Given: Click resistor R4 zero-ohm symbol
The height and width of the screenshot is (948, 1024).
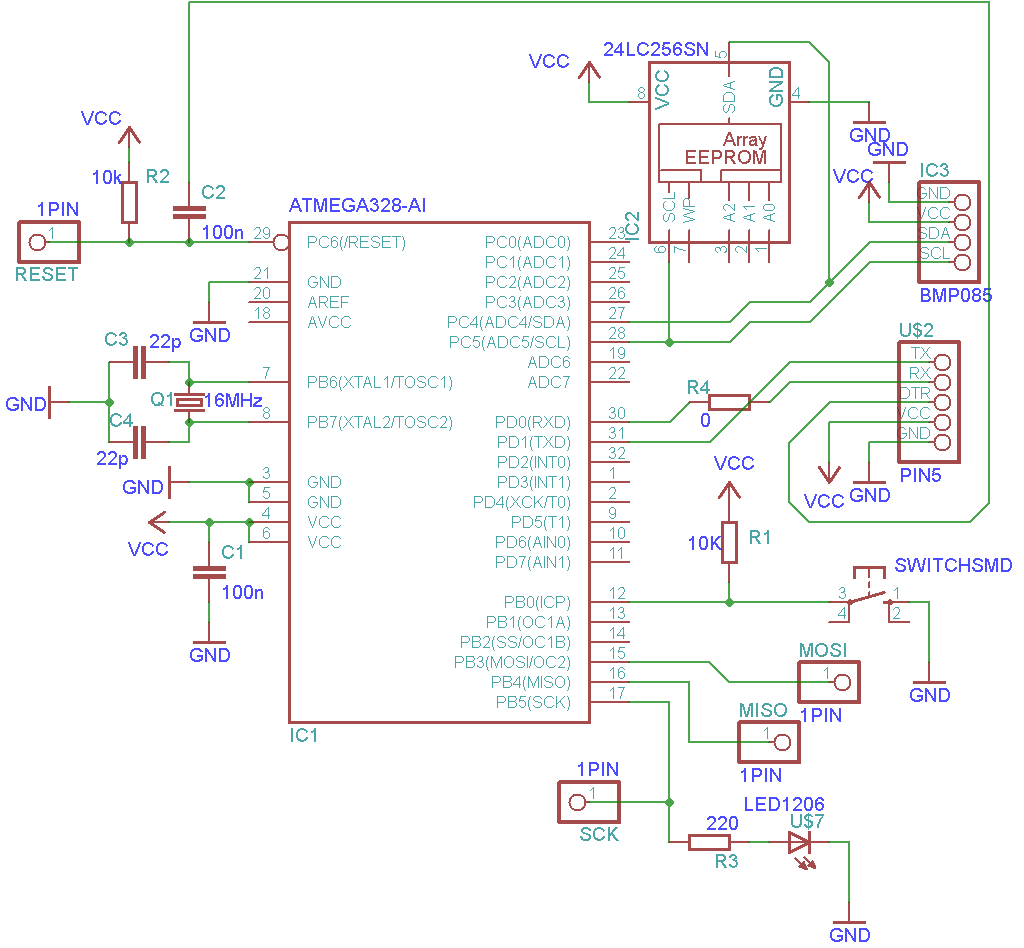Looking at the screenshot, I should coord(729,402).
